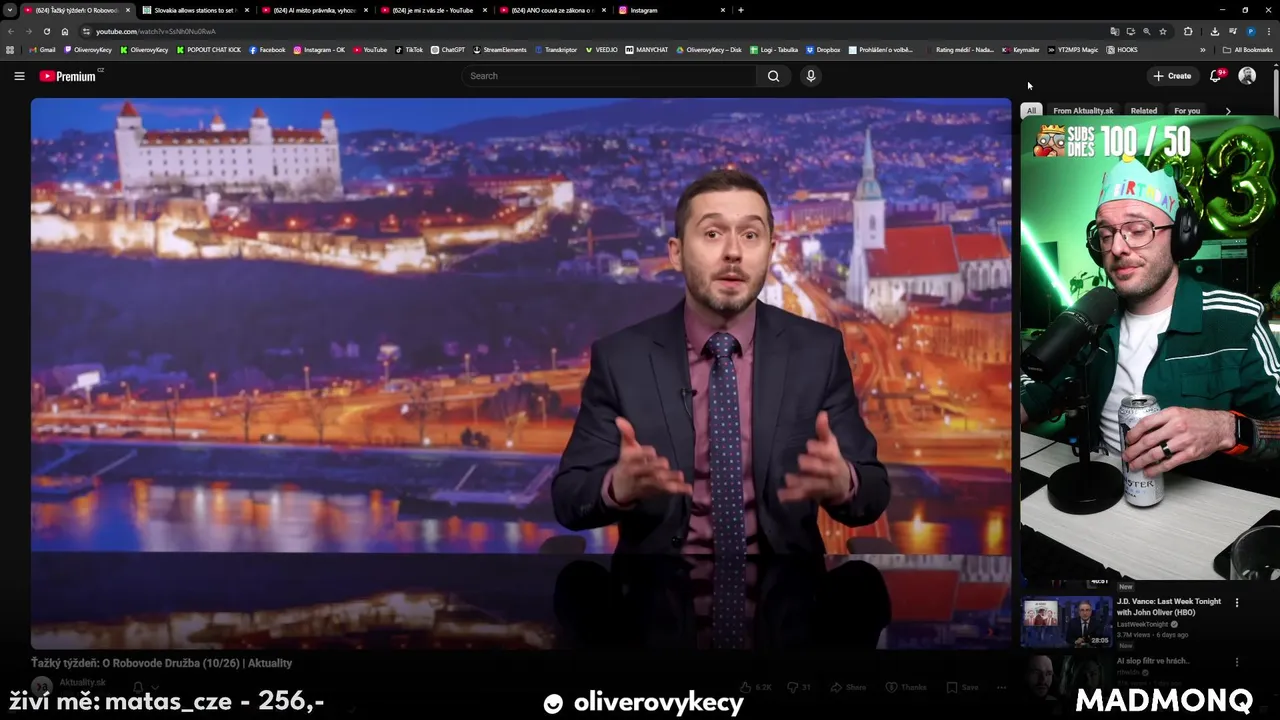Close the Slovakia allows stations tab
This screenshot has width=1280, height=720.
coord(246,10)
